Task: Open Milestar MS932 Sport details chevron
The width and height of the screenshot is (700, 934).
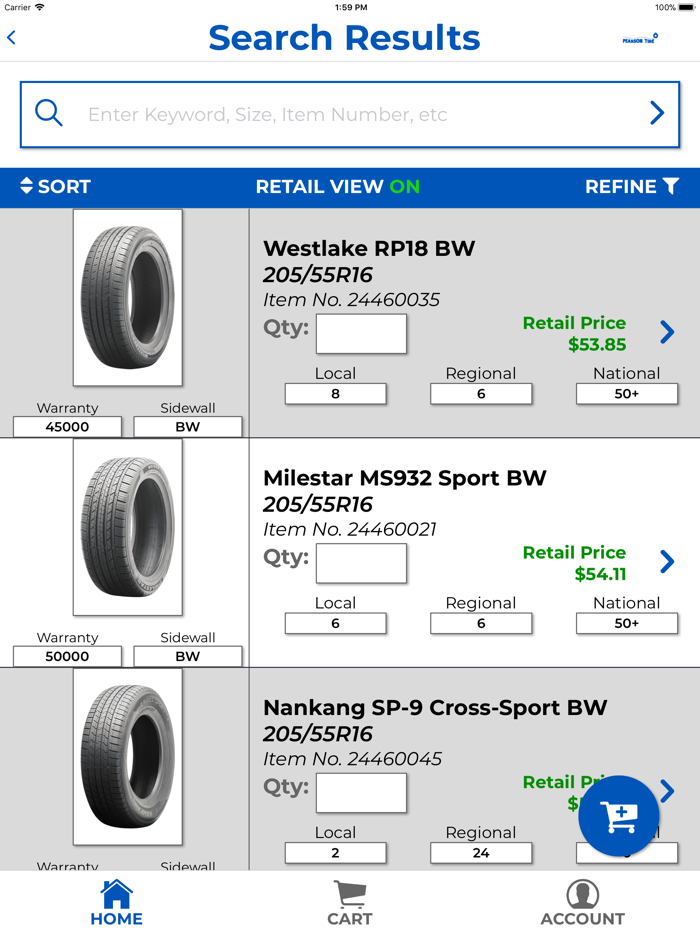Action: 667,562
